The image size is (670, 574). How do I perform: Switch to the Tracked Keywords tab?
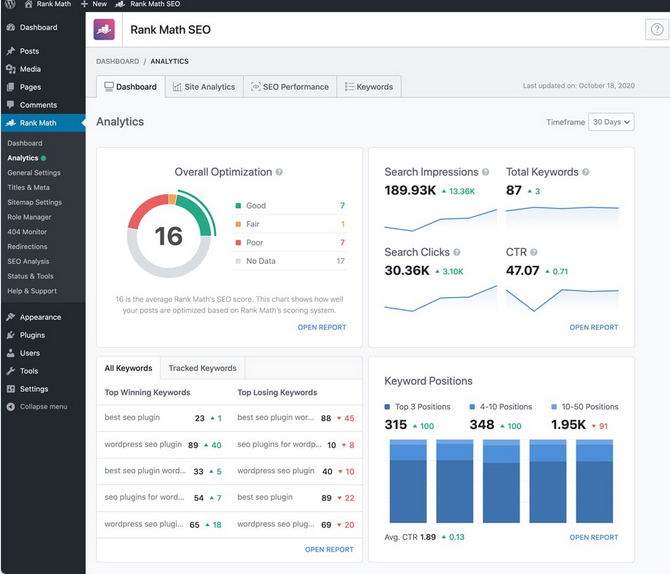(202, 368)
